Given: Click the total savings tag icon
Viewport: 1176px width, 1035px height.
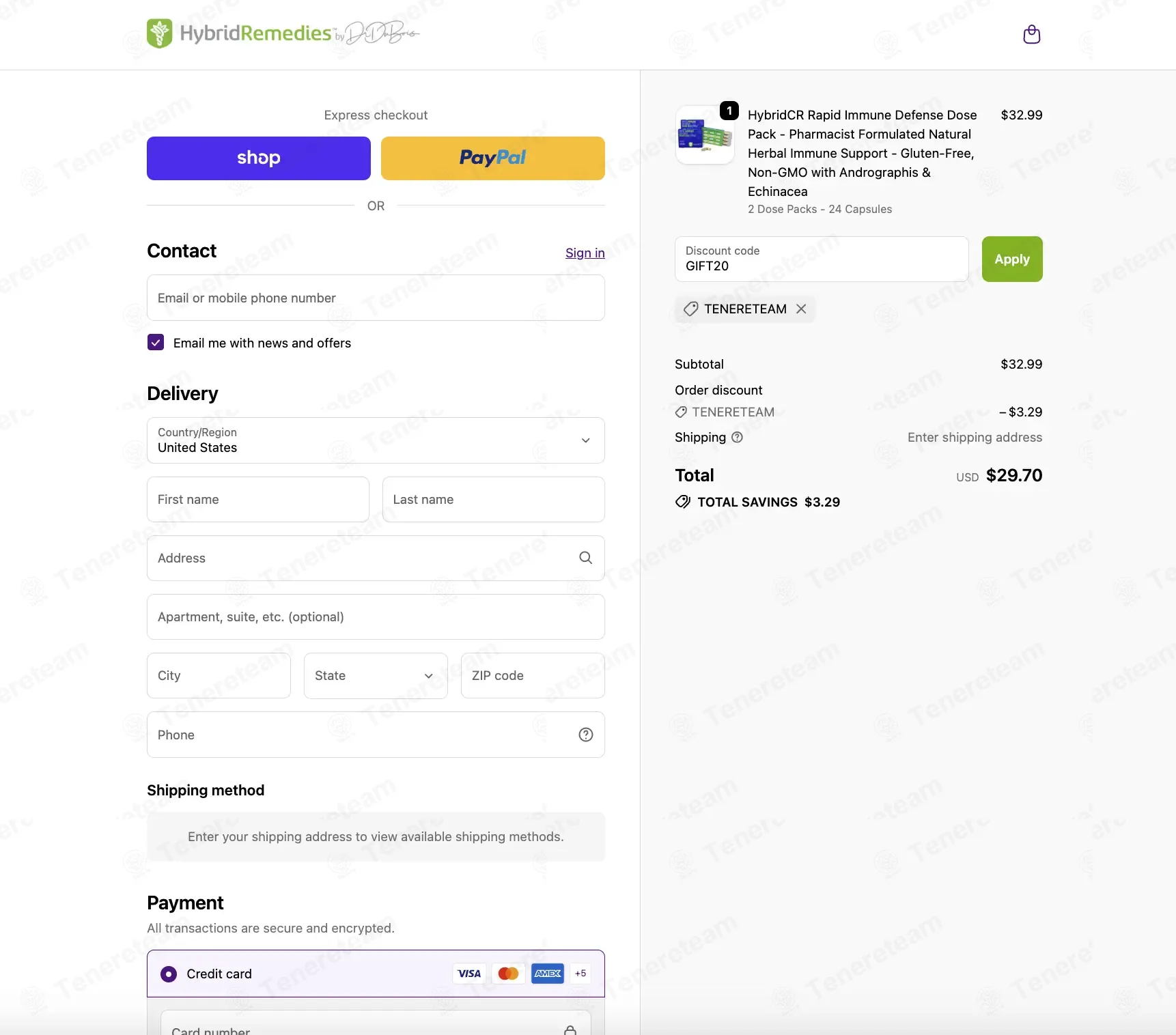Looking at the screenshot, I should [x=682, y=502].
